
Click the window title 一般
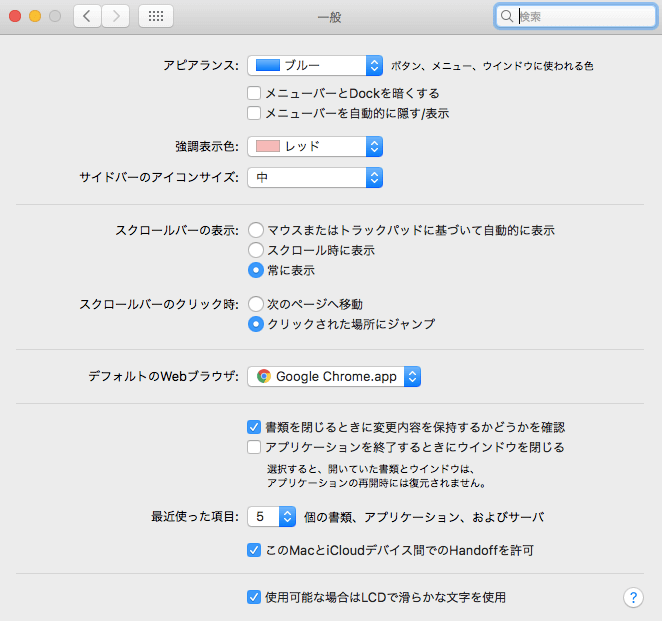click(x=330, y=17)
